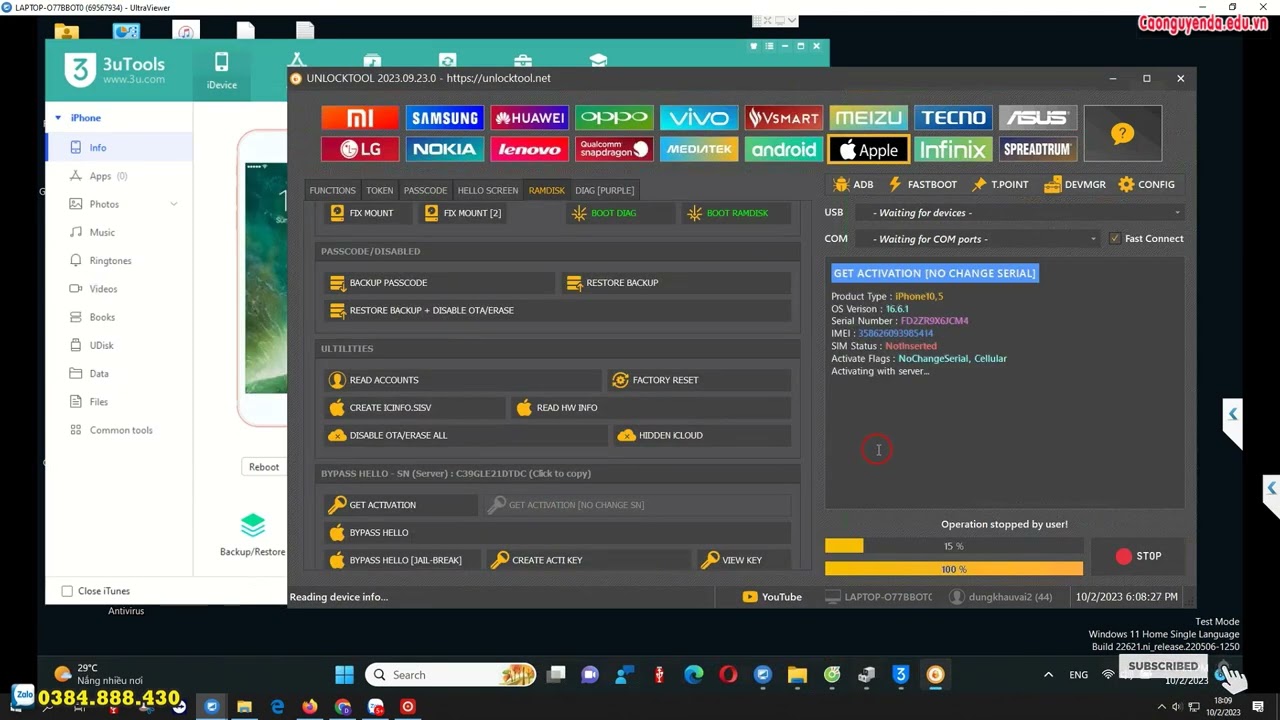Open the HELLO SCREEN tab
The height and width of the screenshot is (720, 1280).
[x=488, y=190]
